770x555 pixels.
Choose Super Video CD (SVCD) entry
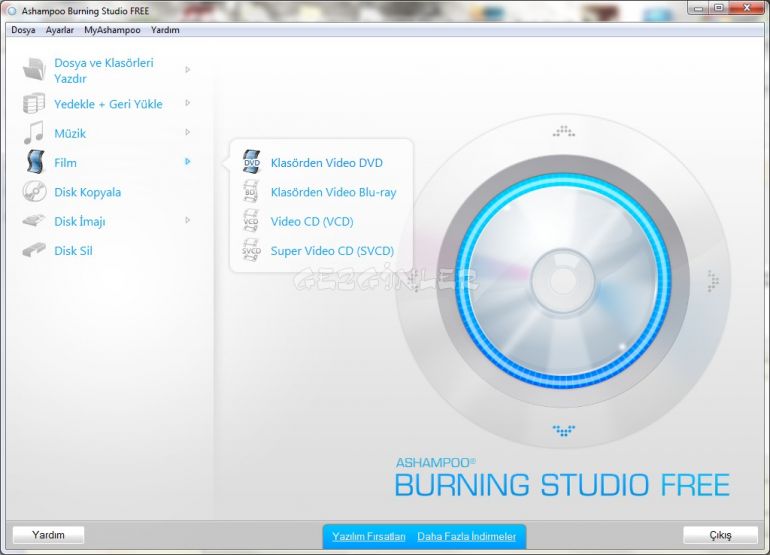pos(332,251)
